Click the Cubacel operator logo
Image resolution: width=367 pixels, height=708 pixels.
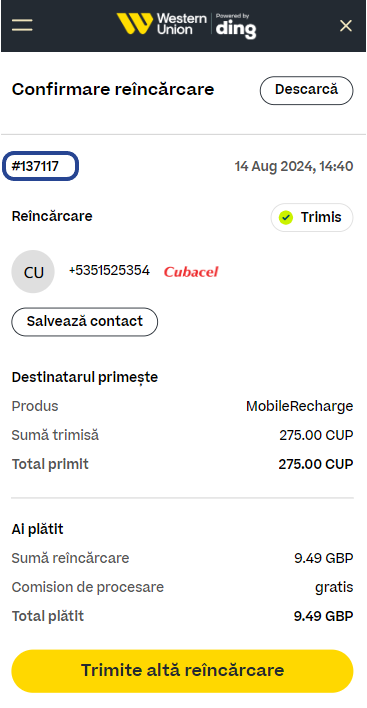(191, 272)
